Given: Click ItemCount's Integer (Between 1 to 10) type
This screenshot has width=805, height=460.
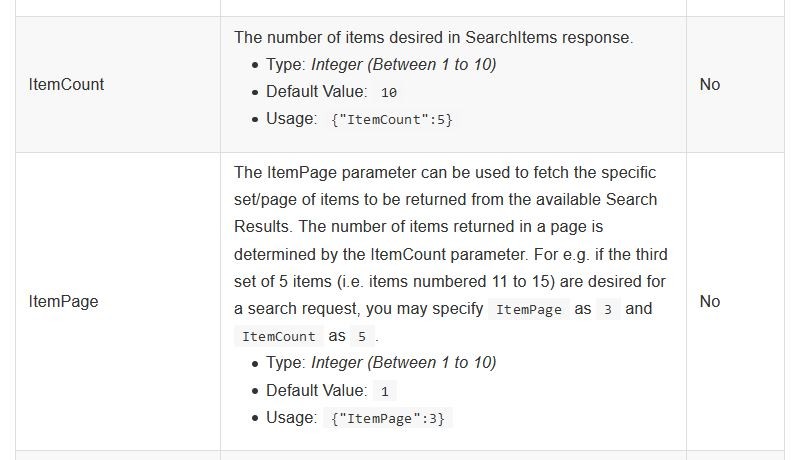Looking at the screenshot, I should coord(404,65).
